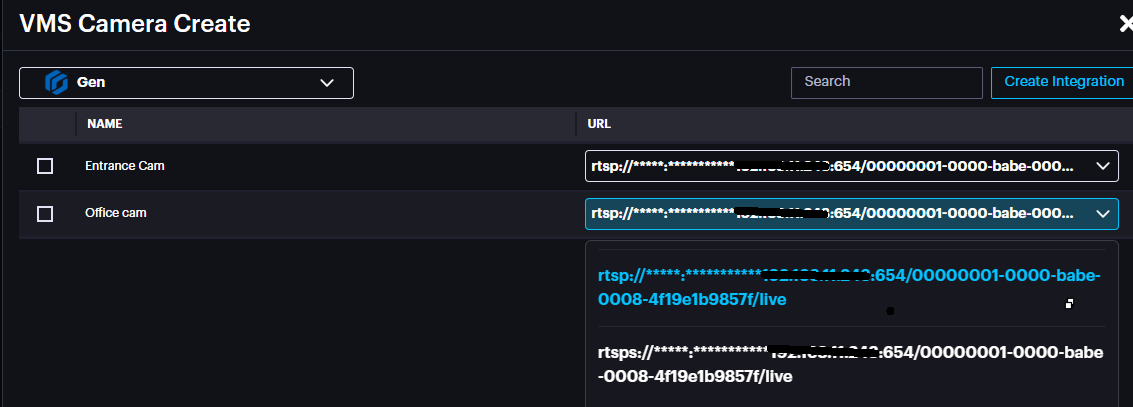The image size is (1133, 407).
Task: Click the Entrance Cam URL chevron arrow
Action: coord(1103,166)
